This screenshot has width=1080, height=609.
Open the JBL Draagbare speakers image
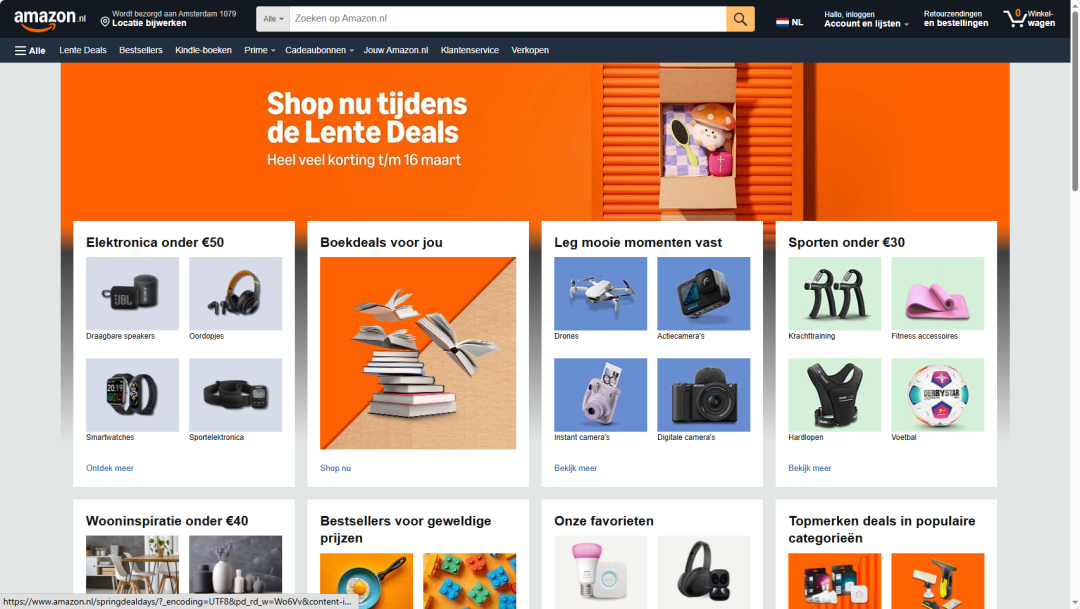tap(132, 293)
